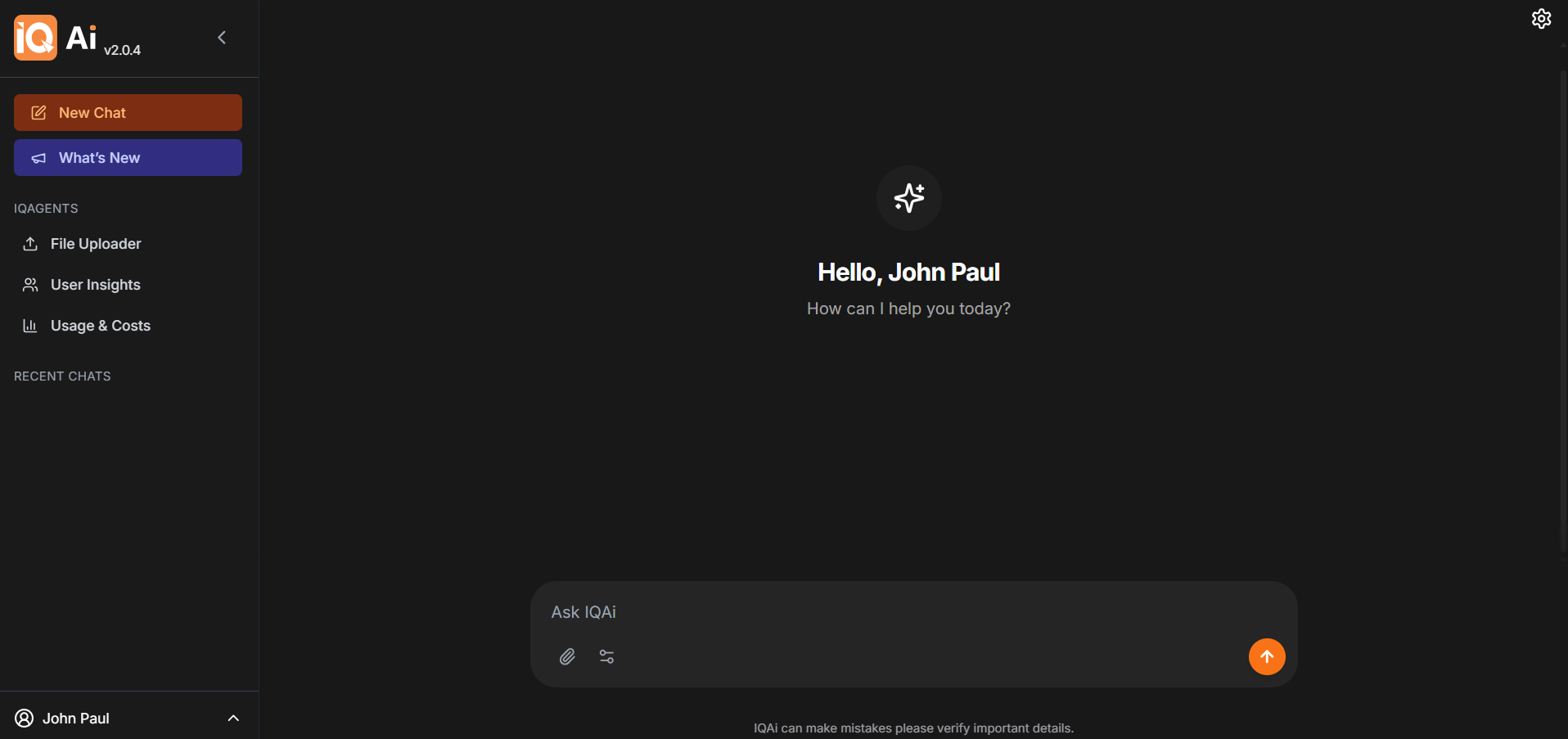
Task: Open the chat options sliders icon
Action: tap(606, 656)
